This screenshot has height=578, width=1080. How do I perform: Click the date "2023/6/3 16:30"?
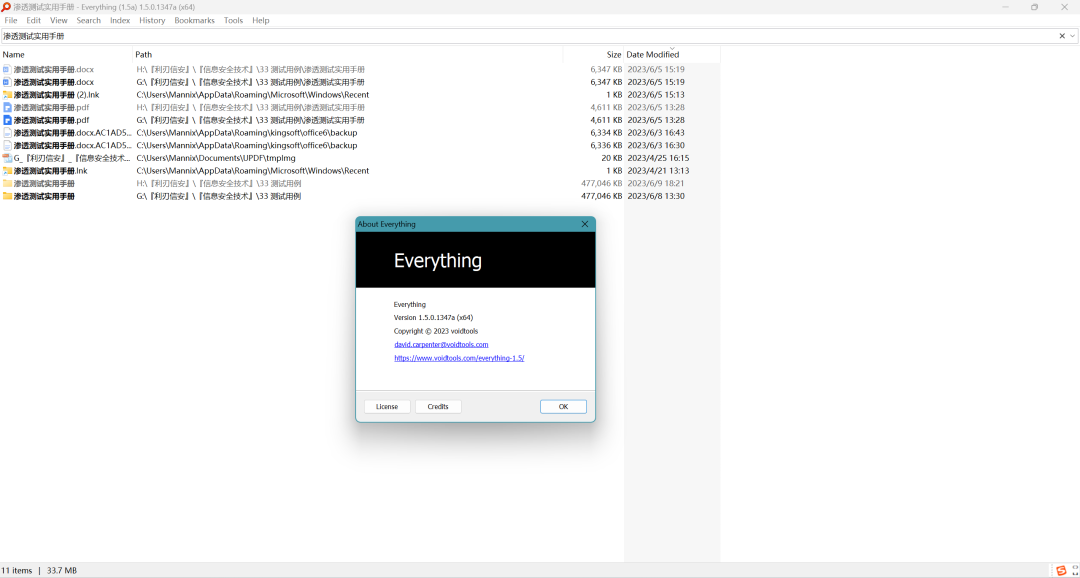[656, 145]
